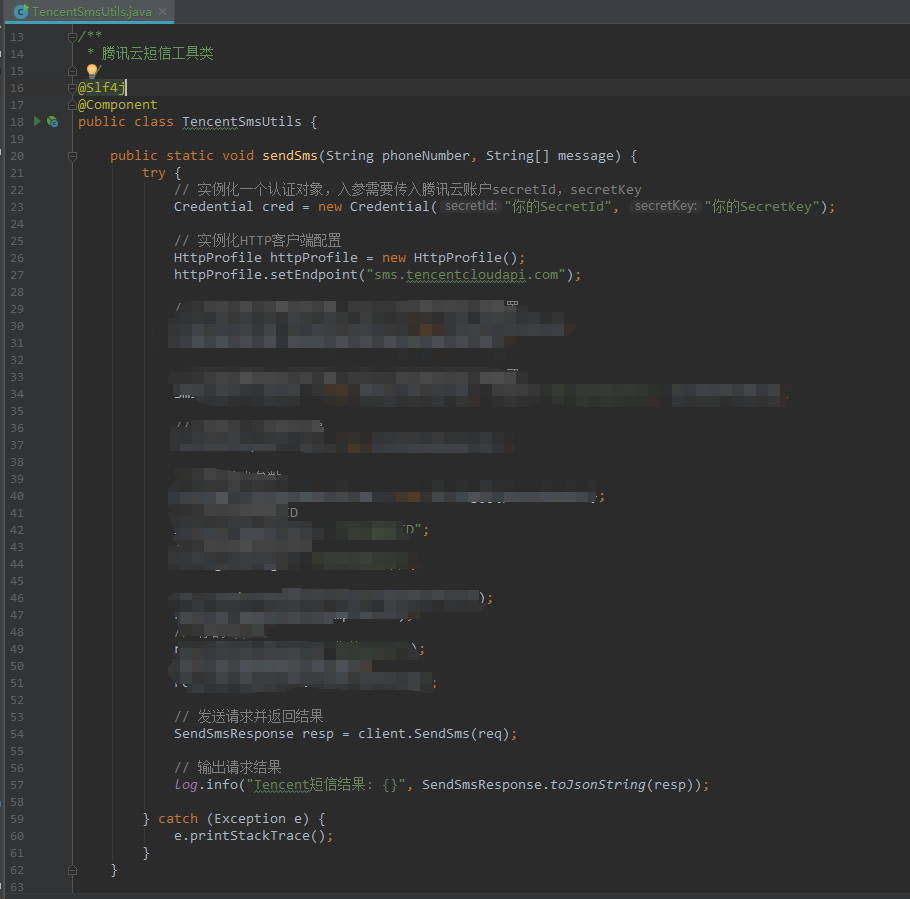The height and width of the screenshot is (899, 910).
Task: Collapse the sendSms method at line 20
Action: [72, 156]
